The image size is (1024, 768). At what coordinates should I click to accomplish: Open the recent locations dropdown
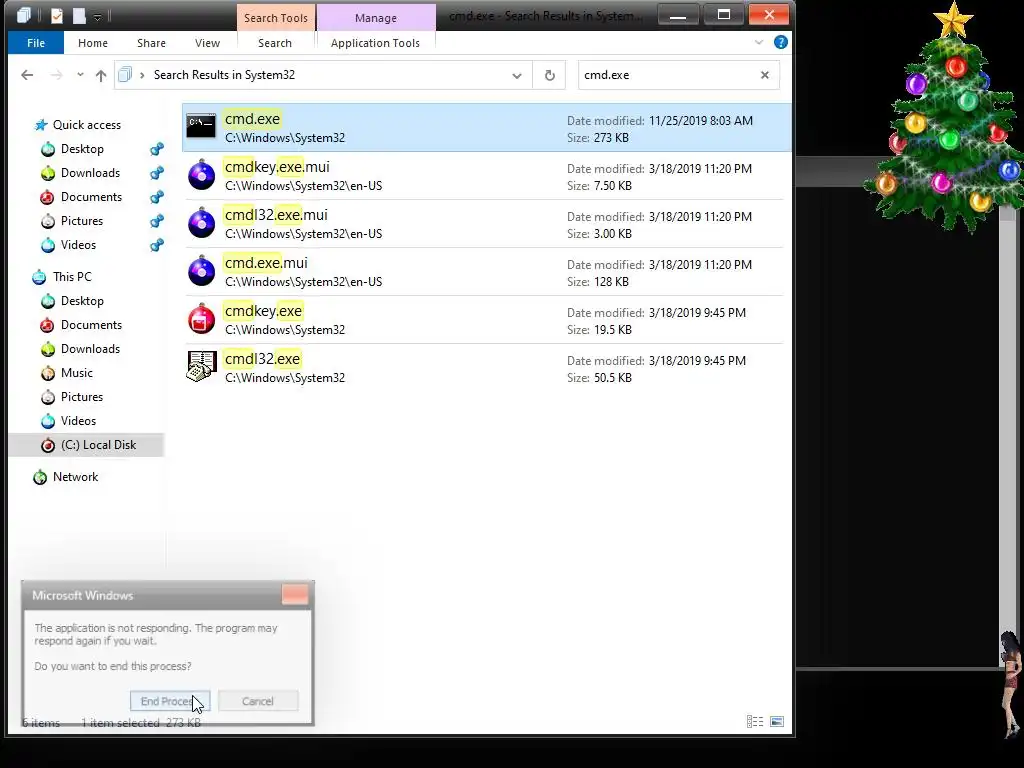click(80, 75)
